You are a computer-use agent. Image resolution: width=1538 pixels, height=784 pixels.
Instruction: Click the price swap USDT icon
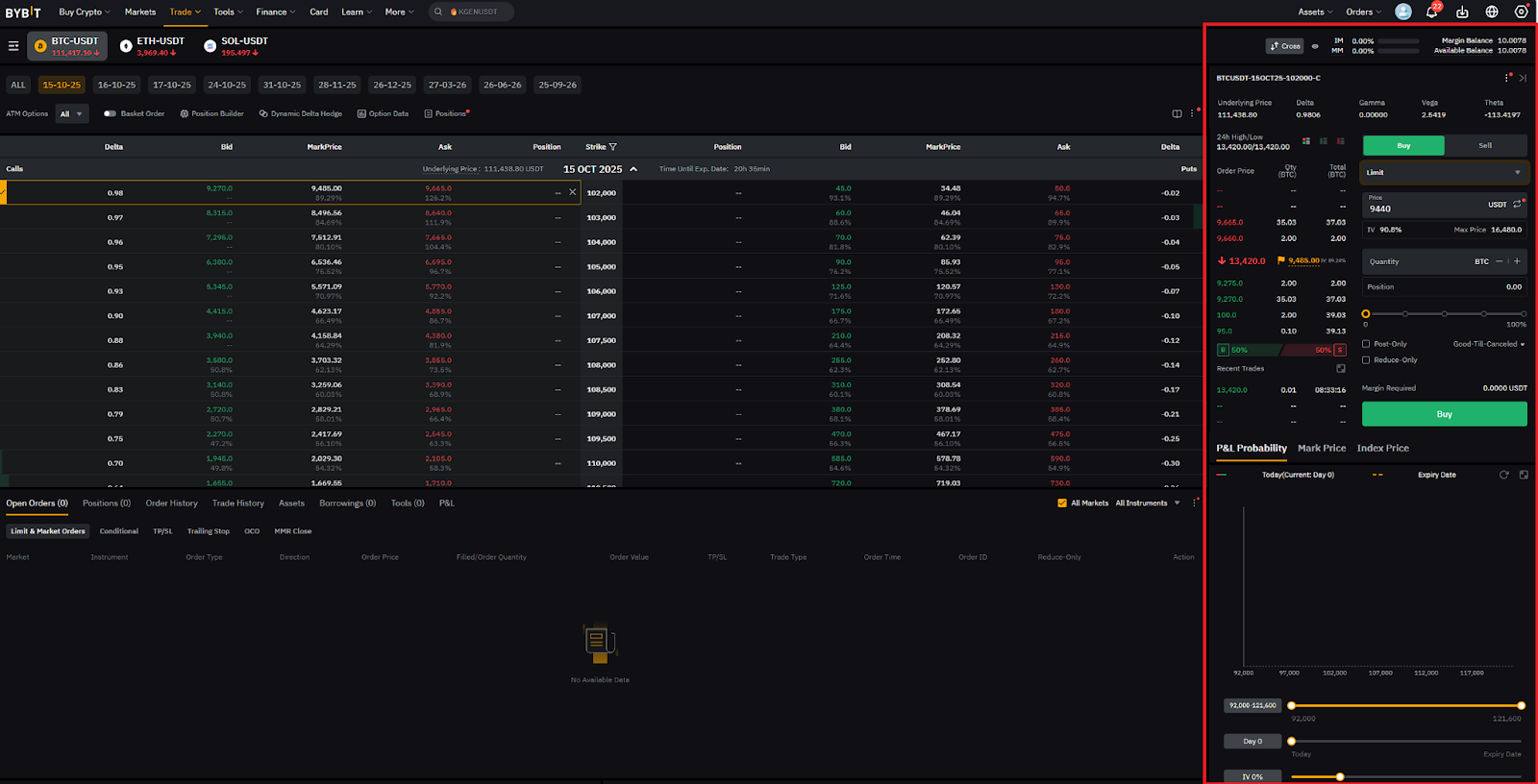1517,205
